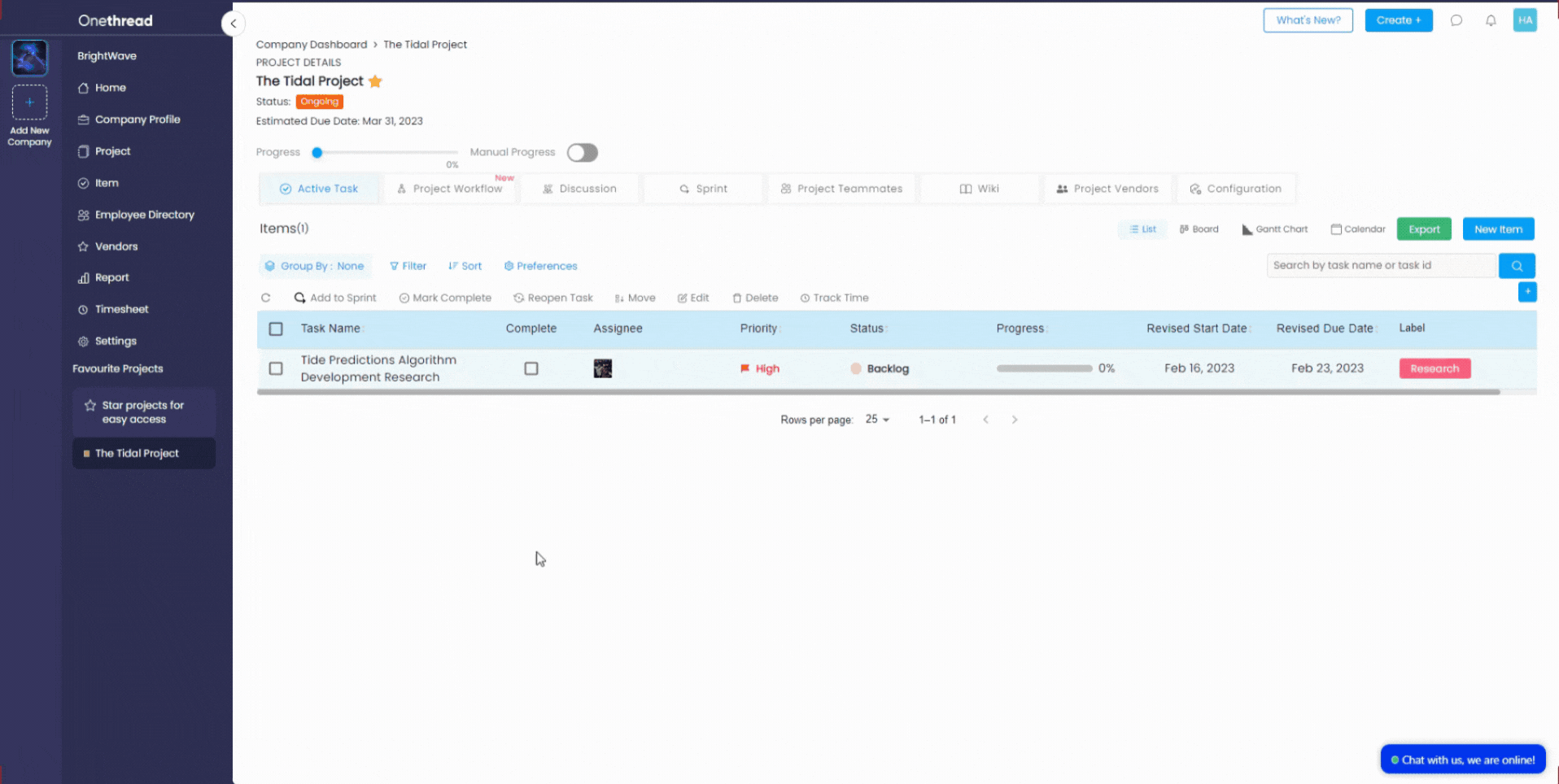The image size is (1559, 784).
Task: Click the Add New Company plus icon
Action: pyautogui.click(x=29, y=102)
